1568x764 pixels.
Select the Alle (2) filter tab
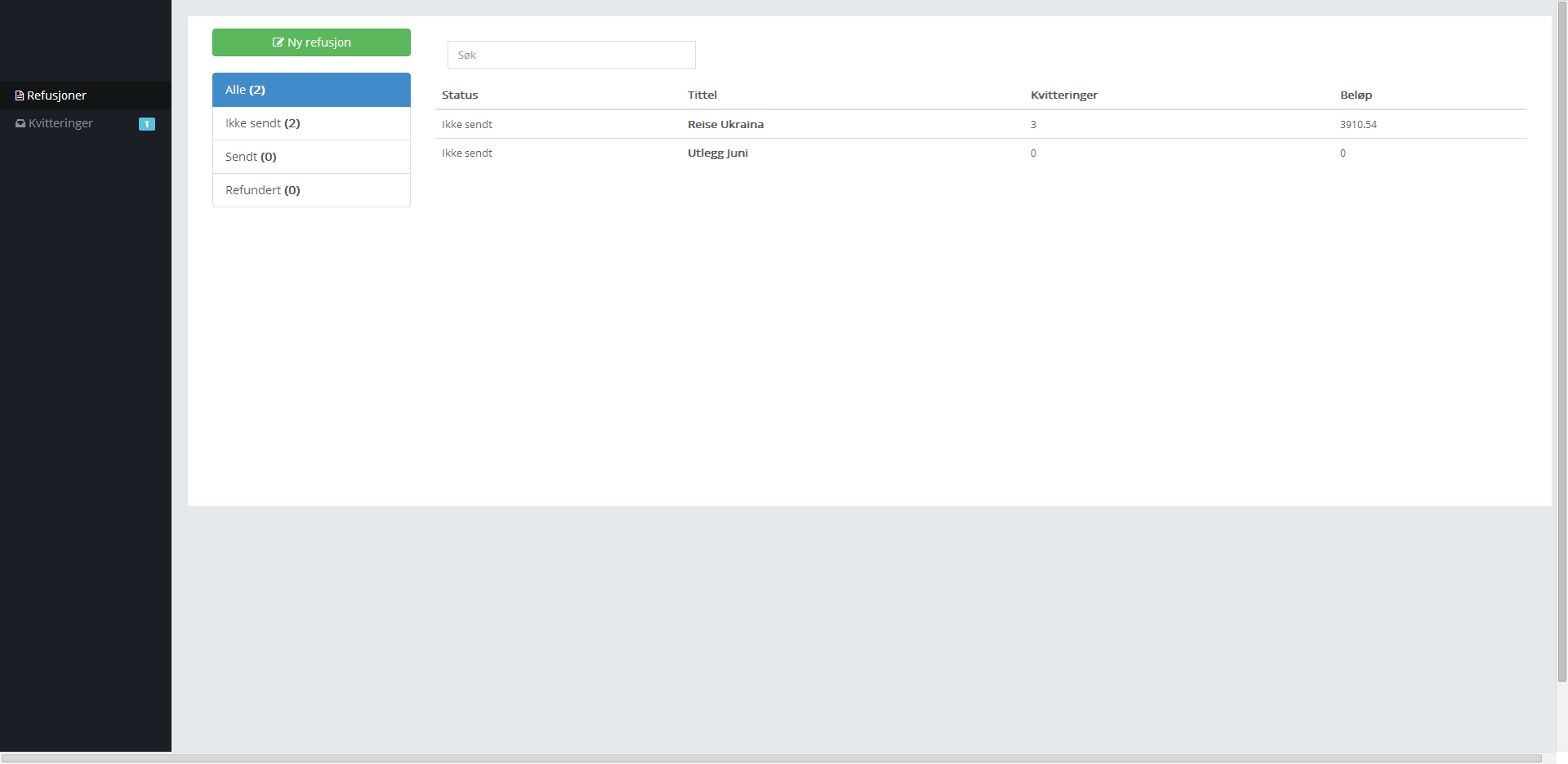(311, 90)
